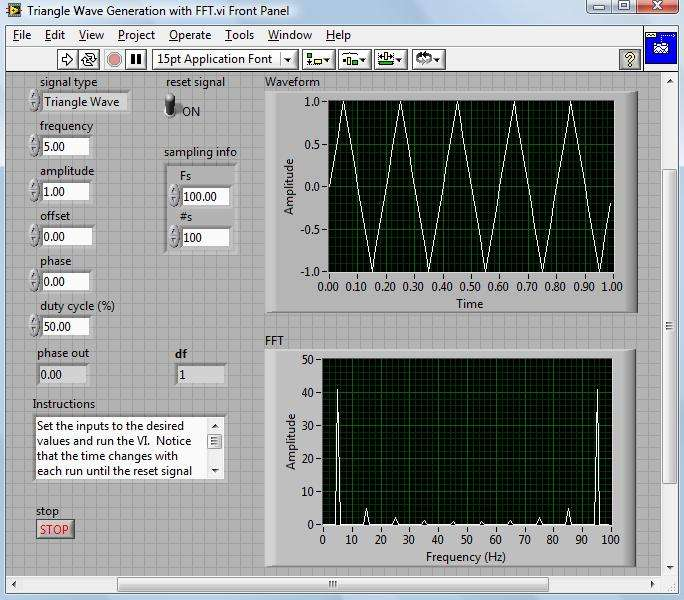Click the FFT graph's 50 amplitude-axis value
This screenshot has height=600, width=684.
click(x=308, y=360)
